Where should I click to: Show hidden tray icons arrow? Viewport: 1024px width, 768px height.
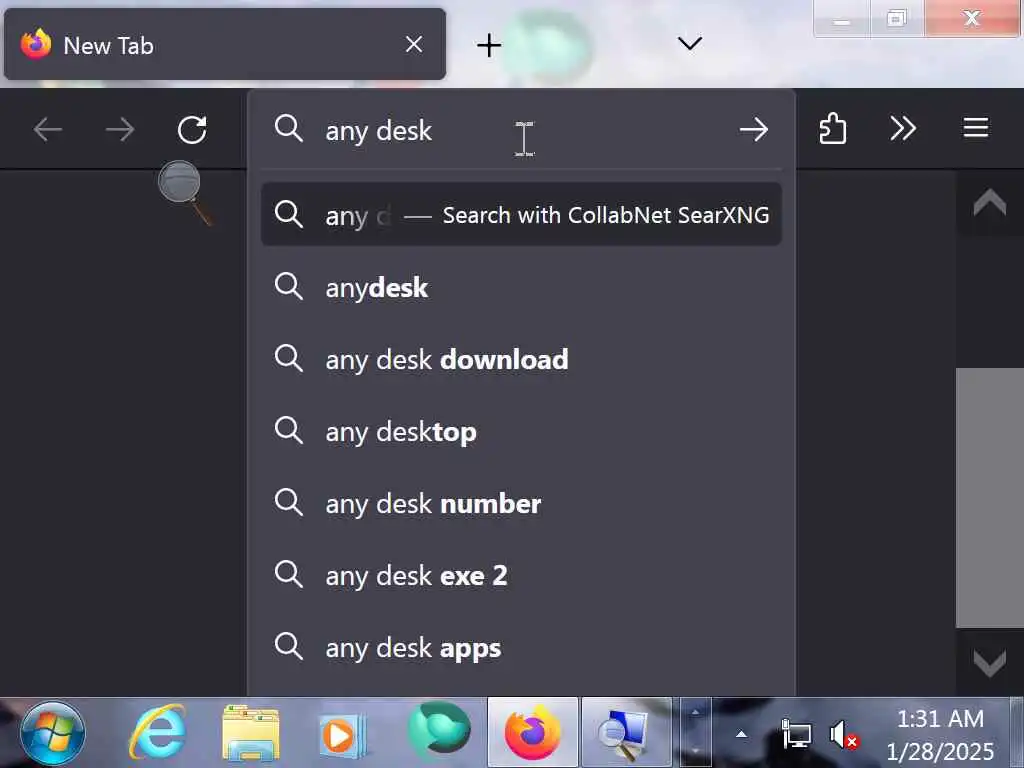pyautogui.click(x=741, y=734)
